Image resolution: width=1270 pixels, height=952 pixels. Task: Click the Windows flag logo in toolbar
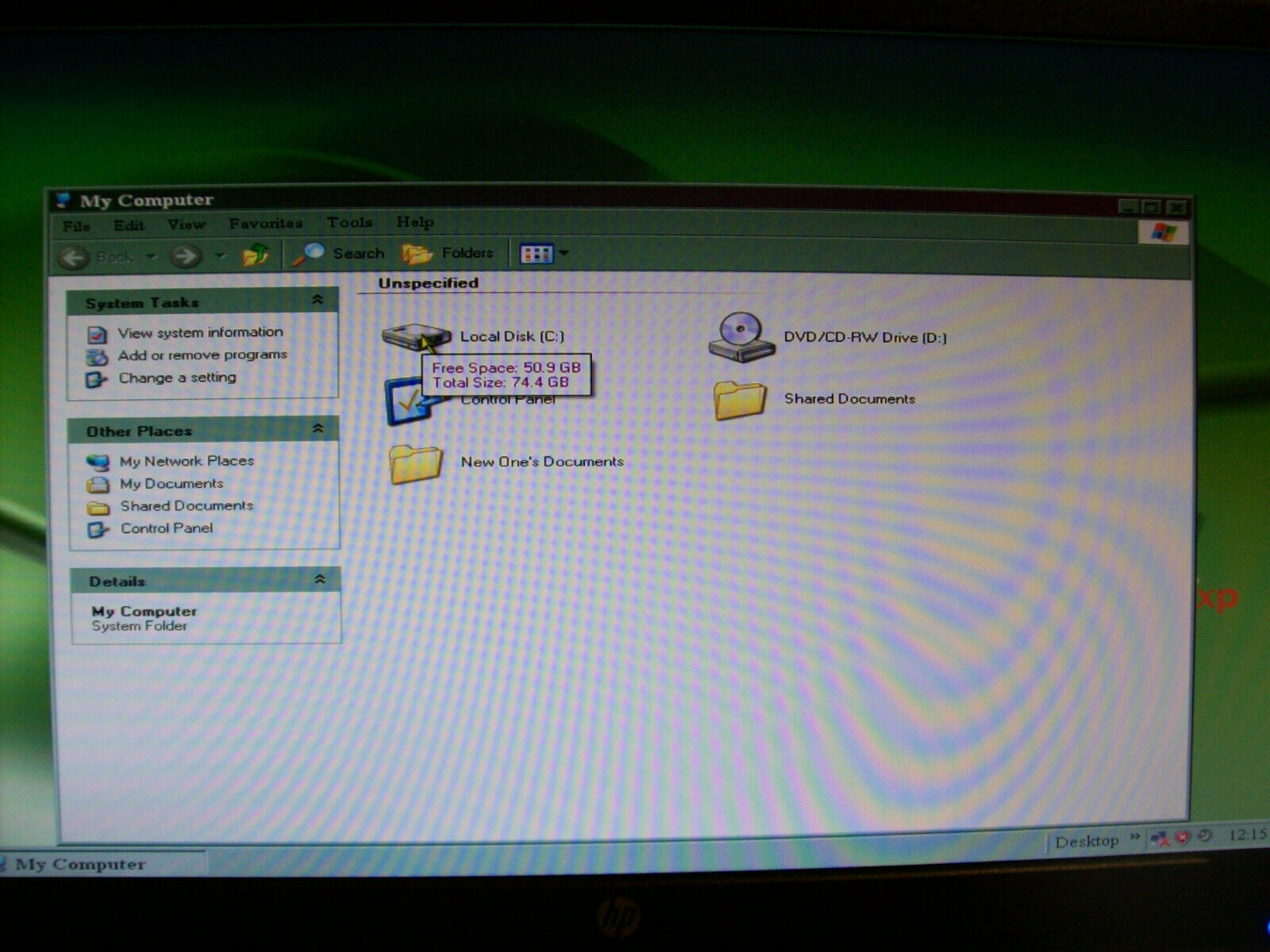[1162, 232]
